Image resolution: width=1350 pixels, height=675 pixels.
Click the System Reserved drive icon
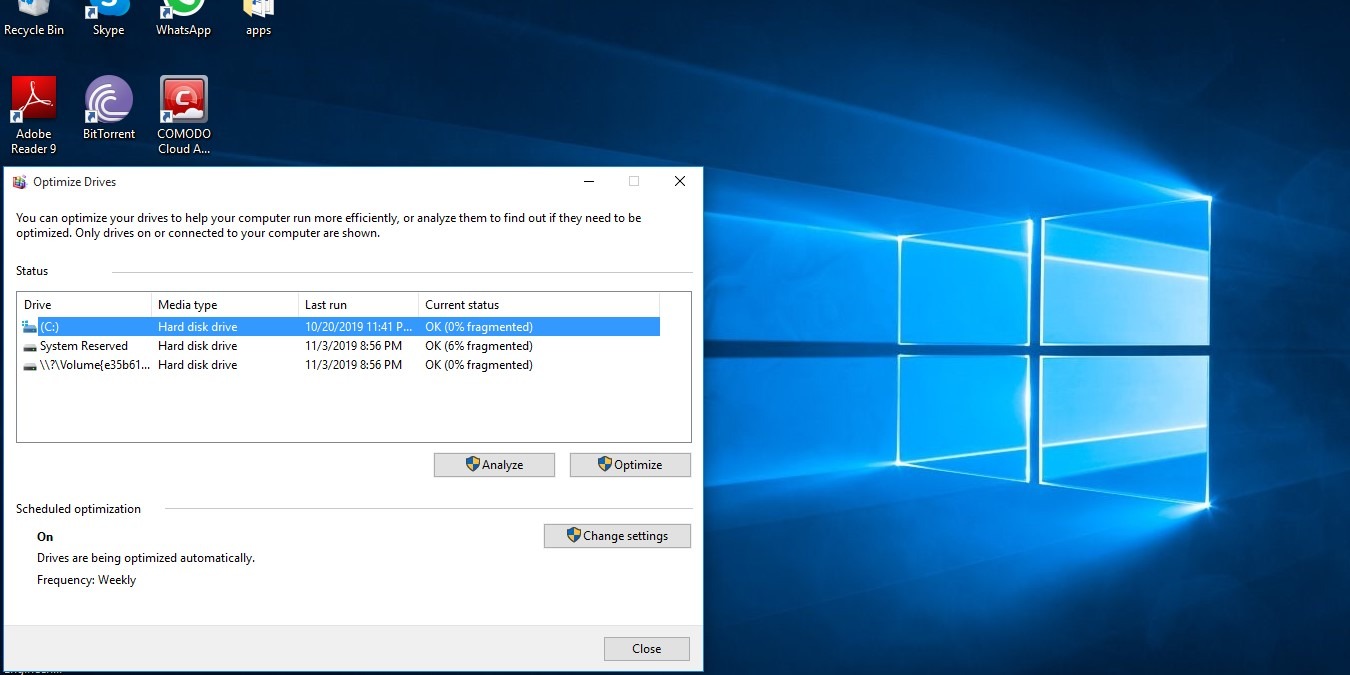point(29,345)
